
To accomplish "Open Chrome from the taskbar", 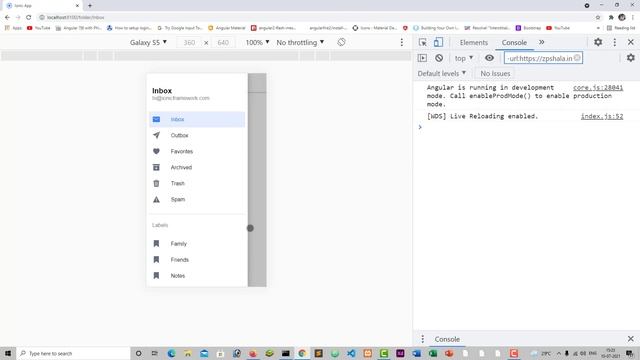I will coord(302,353).
